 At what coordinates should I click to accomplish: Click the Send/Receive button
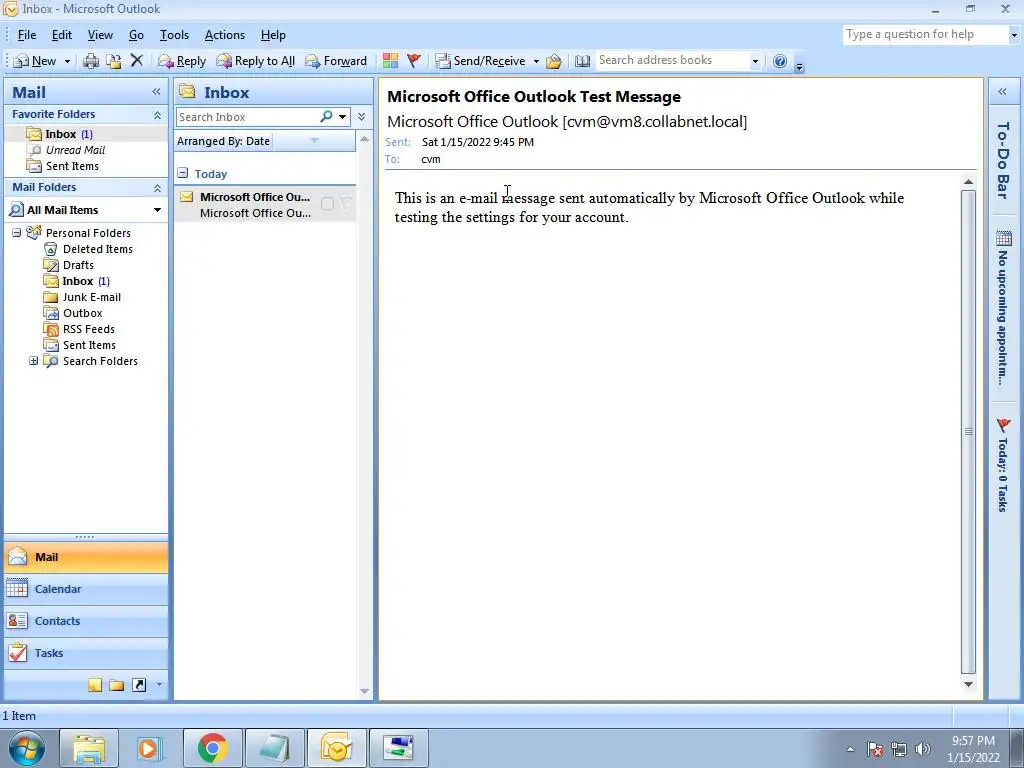tap(481, 61)
